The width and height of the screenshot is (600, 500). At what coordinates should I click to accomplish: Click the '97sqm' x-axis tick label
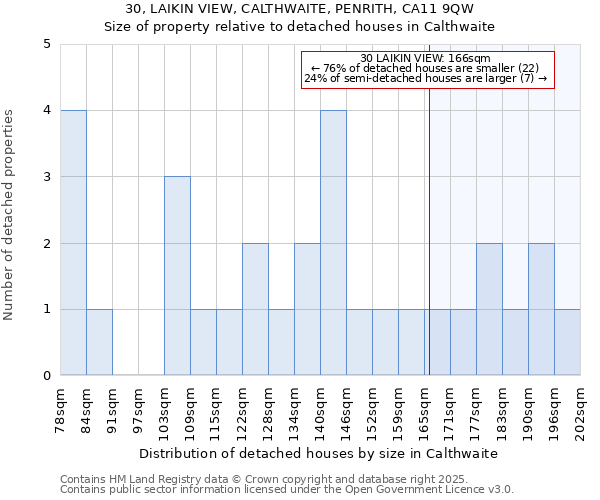coord(138,407)
